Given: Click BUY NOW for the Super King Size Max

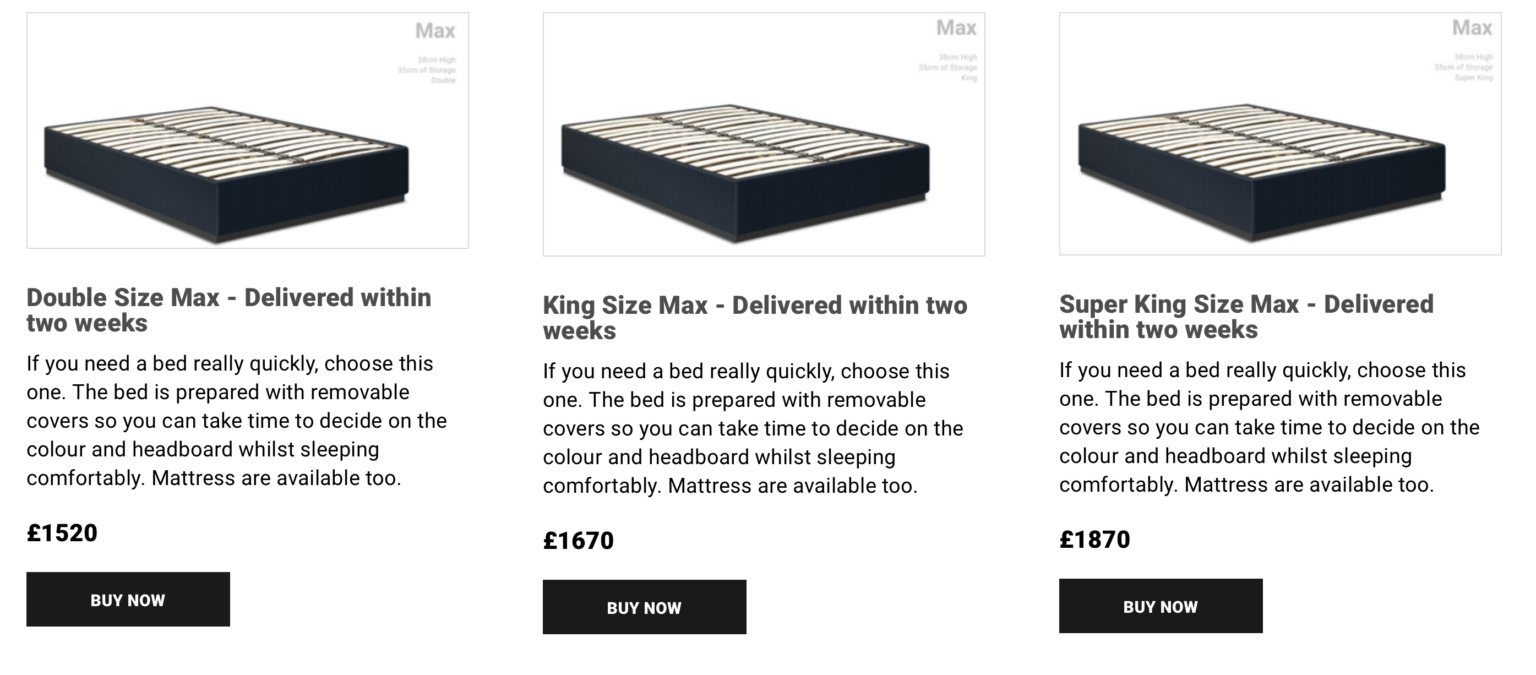Looking at the screenshot, I should [x=1160, y=606].
